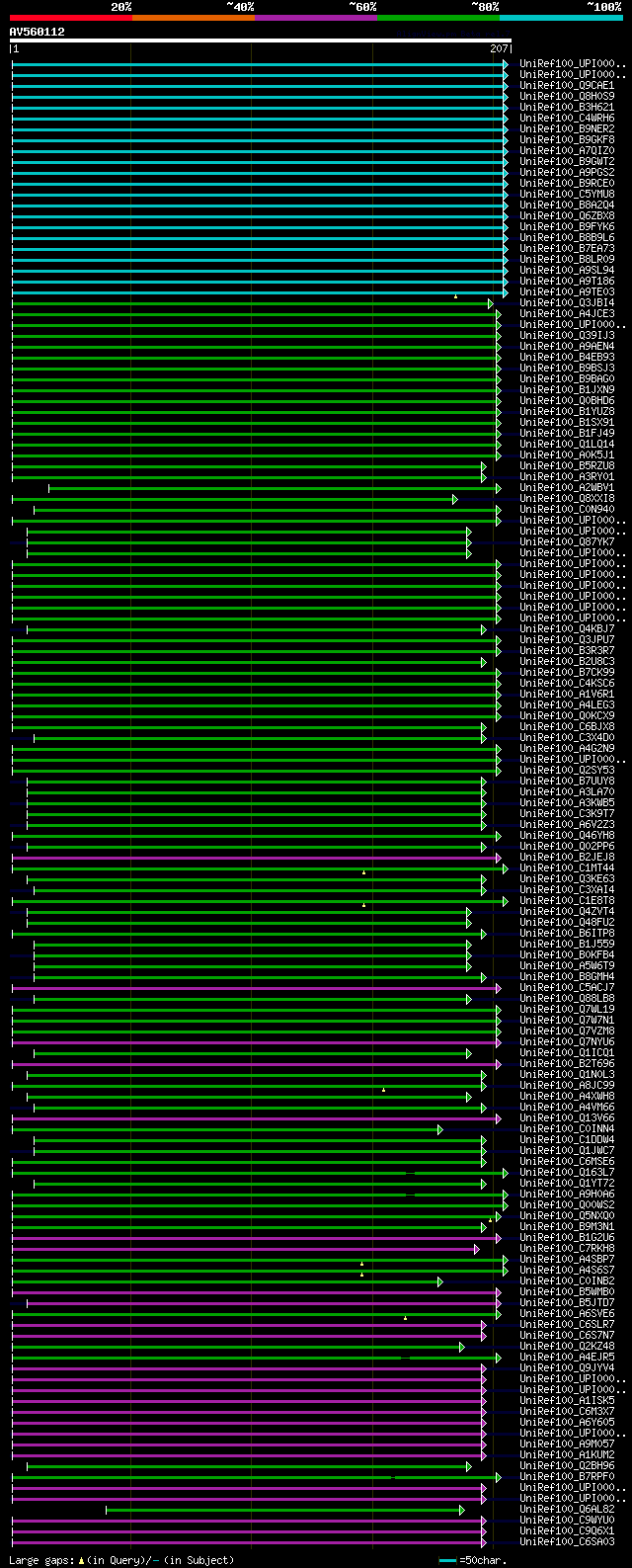This screenshot has height=1568, width=632.
Task: Open hit UniRef100_B3H621
Action: pyautogui.click(x=567, y=108)
